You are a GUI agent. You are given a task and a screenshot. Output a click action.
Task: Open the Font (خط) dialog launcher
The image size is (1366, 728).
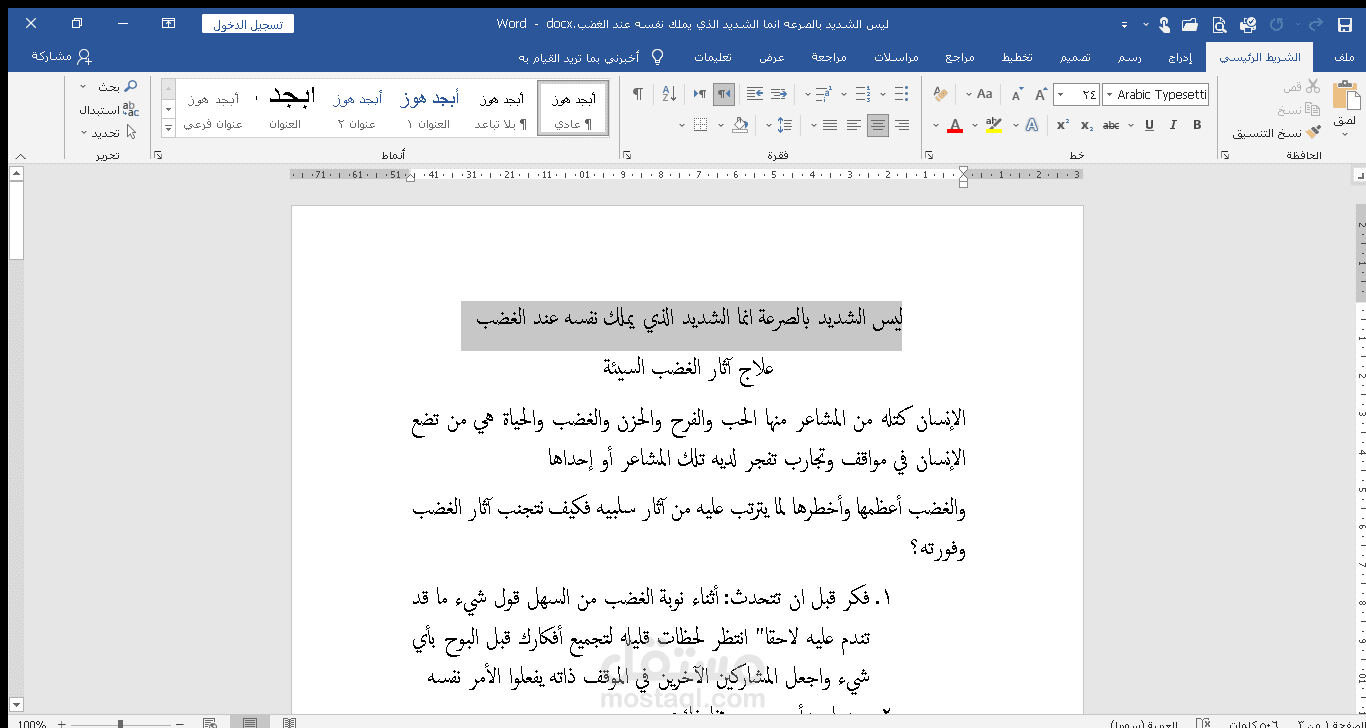929,155
